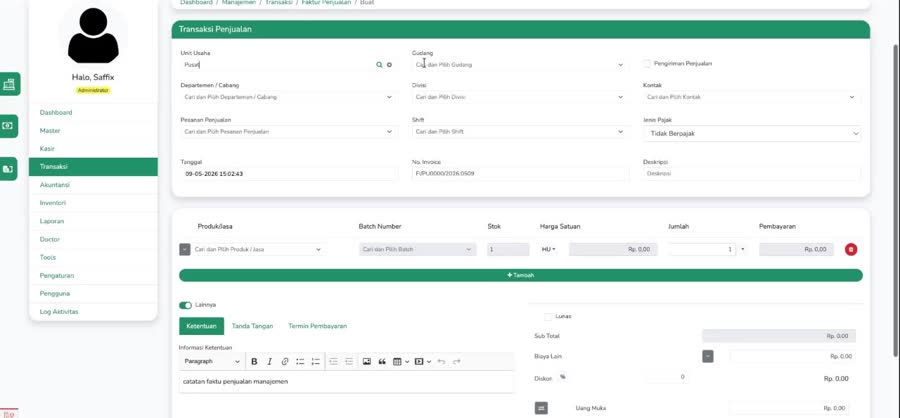Change Jenis Pajak from Tidak Berpajak
900x418 pixels.
coord(751,134)
